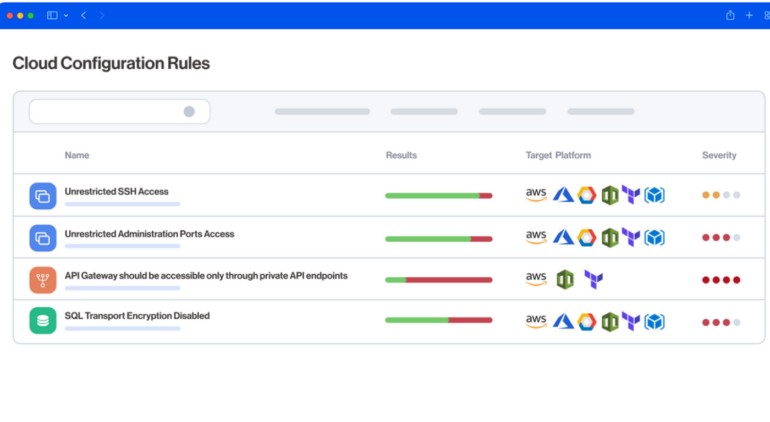Click the Terraform icon in the API Gateway row
Viewport: 770px width, 422px height.
click(x=593, y=280)
